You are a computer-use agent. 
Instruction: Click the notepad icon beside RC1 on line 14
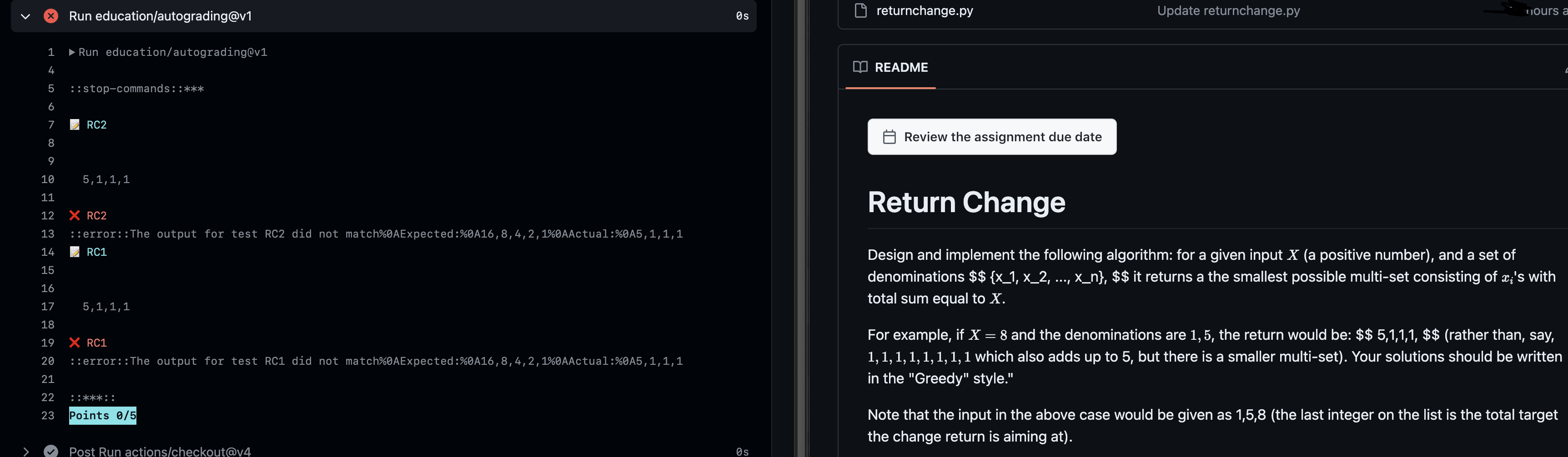click(75, 252)
